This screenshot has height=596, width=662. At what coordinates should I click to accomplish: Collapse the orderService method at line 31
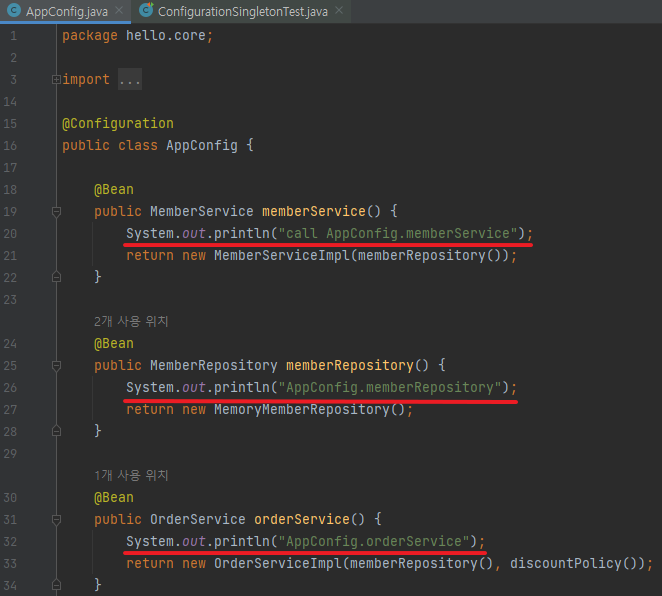(x=56, y=520)
